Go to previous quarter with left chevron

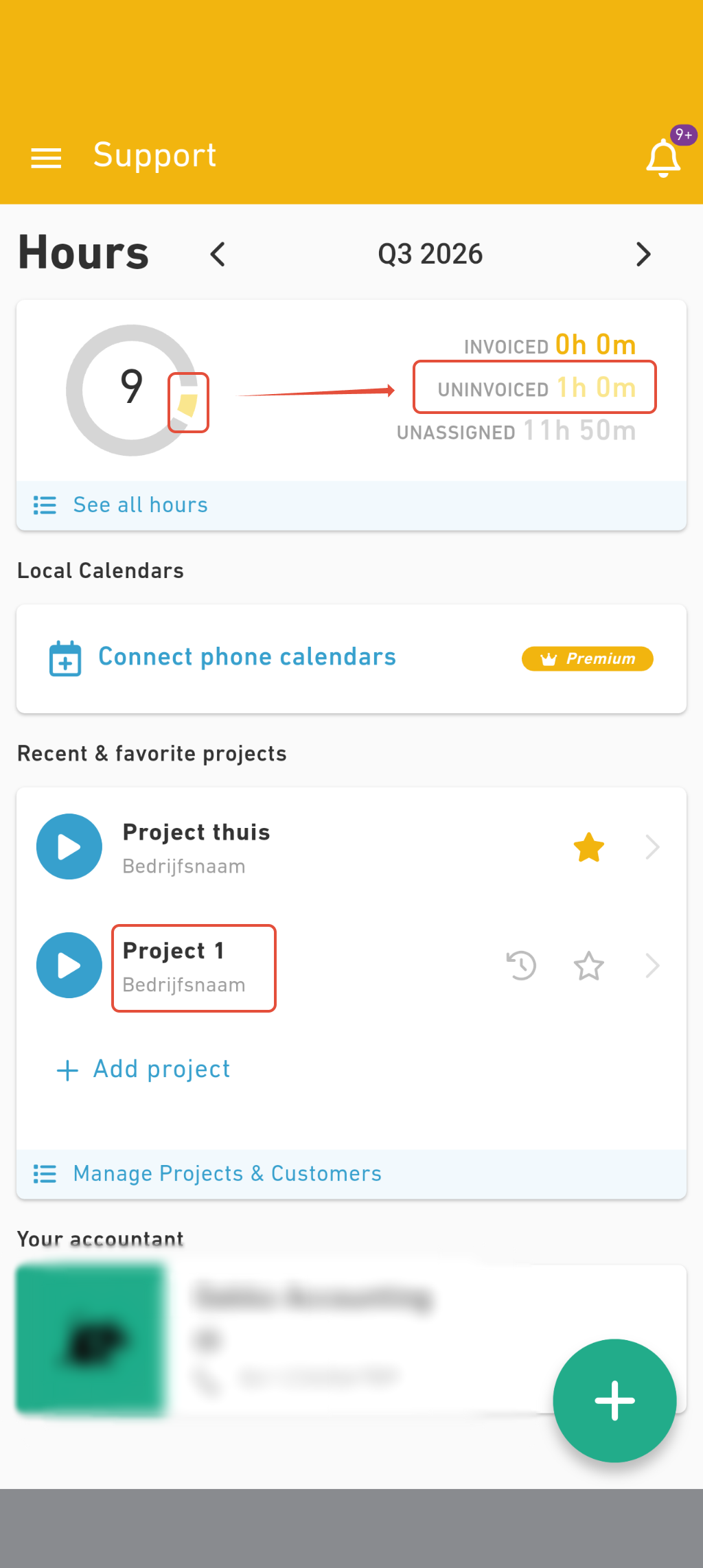(218, 254)
